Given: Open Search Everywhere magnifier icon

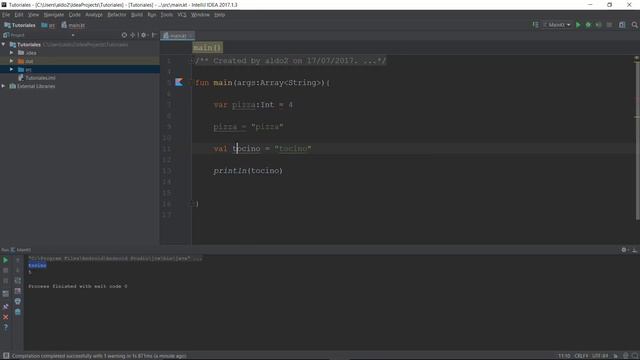Looking at the screenshot, I should tap(635, 25).
